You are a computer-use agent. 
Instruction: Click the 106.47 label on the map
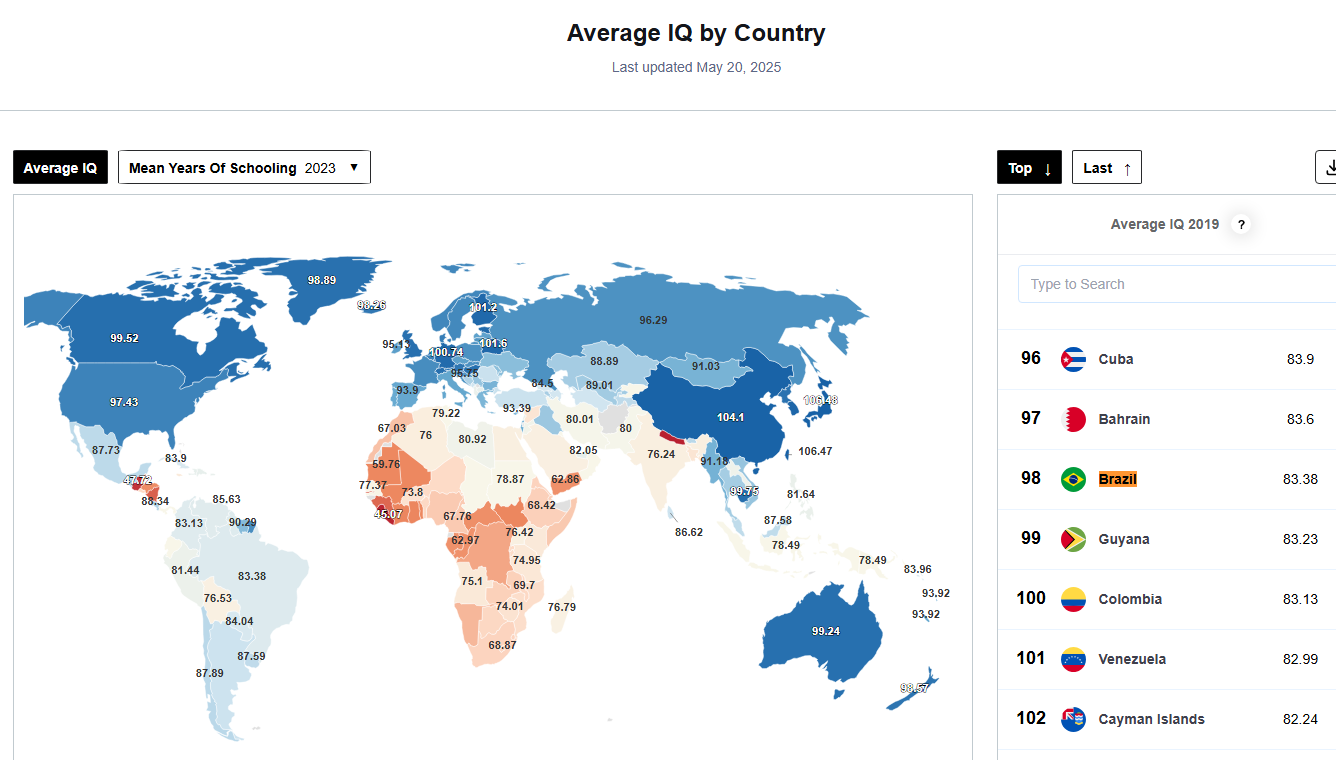coord(815,451)
